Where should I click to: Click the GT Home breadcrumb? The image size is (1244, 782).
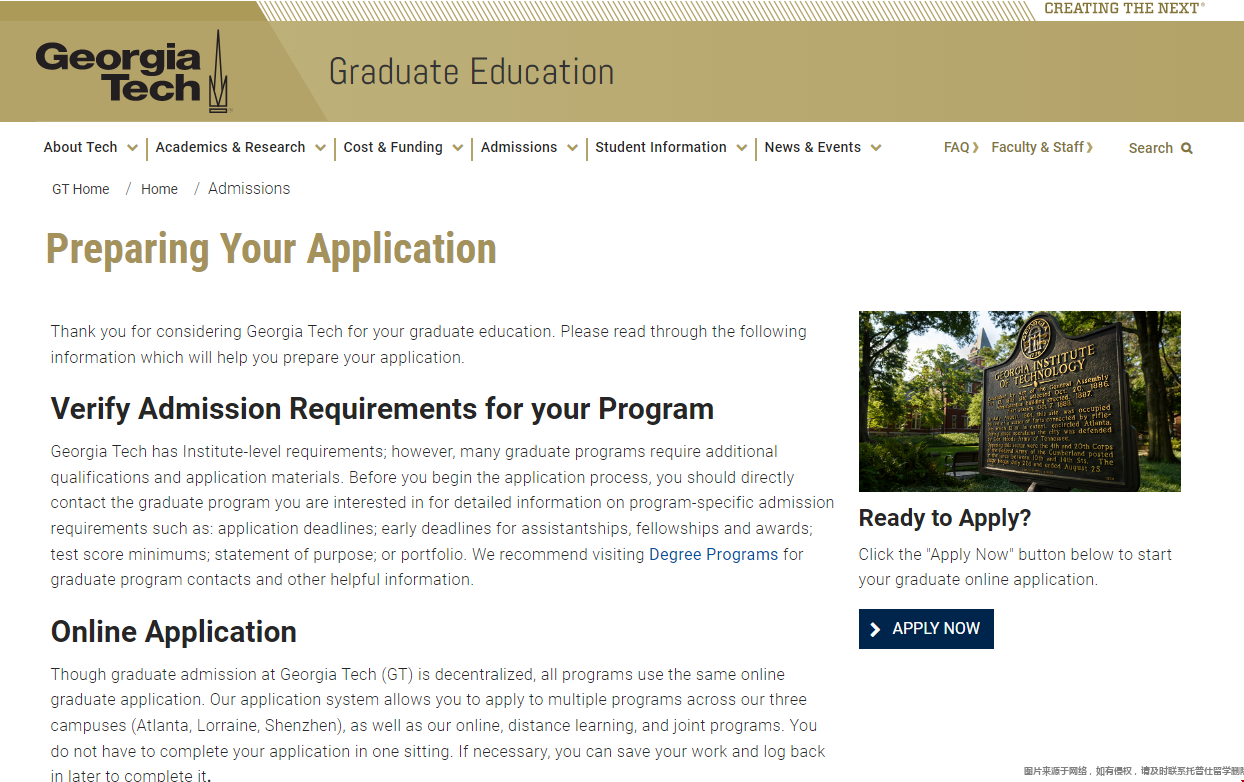81,189
